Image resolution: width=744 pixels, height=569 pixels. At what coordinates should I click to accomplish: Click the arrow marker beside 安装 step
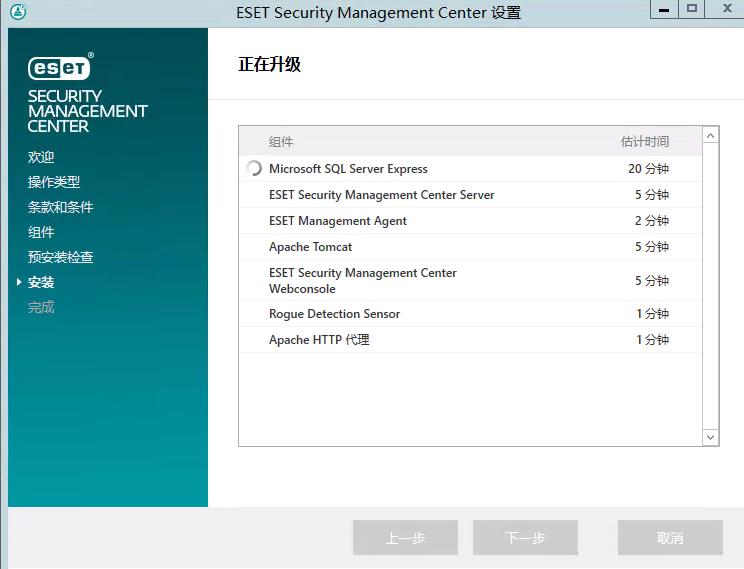click(19, 282)
